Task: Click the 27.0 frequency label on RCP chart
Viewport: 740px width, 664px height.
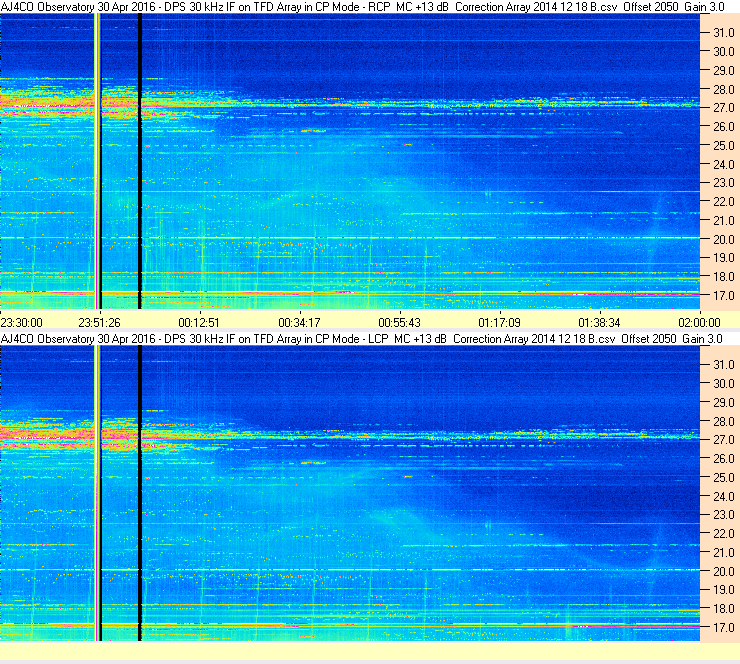Action: (x=724, y=108)
